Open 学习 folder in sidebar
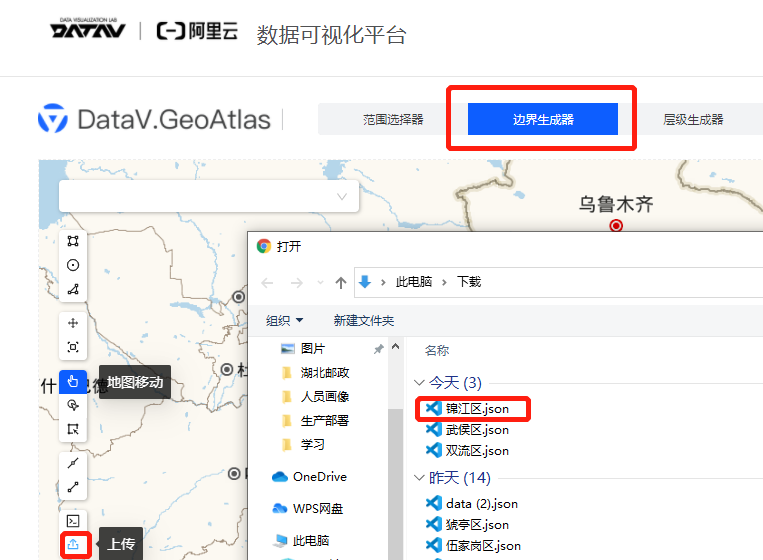This screenshot has height=560, width=763. pyautogui.click(x=303, y=444)
